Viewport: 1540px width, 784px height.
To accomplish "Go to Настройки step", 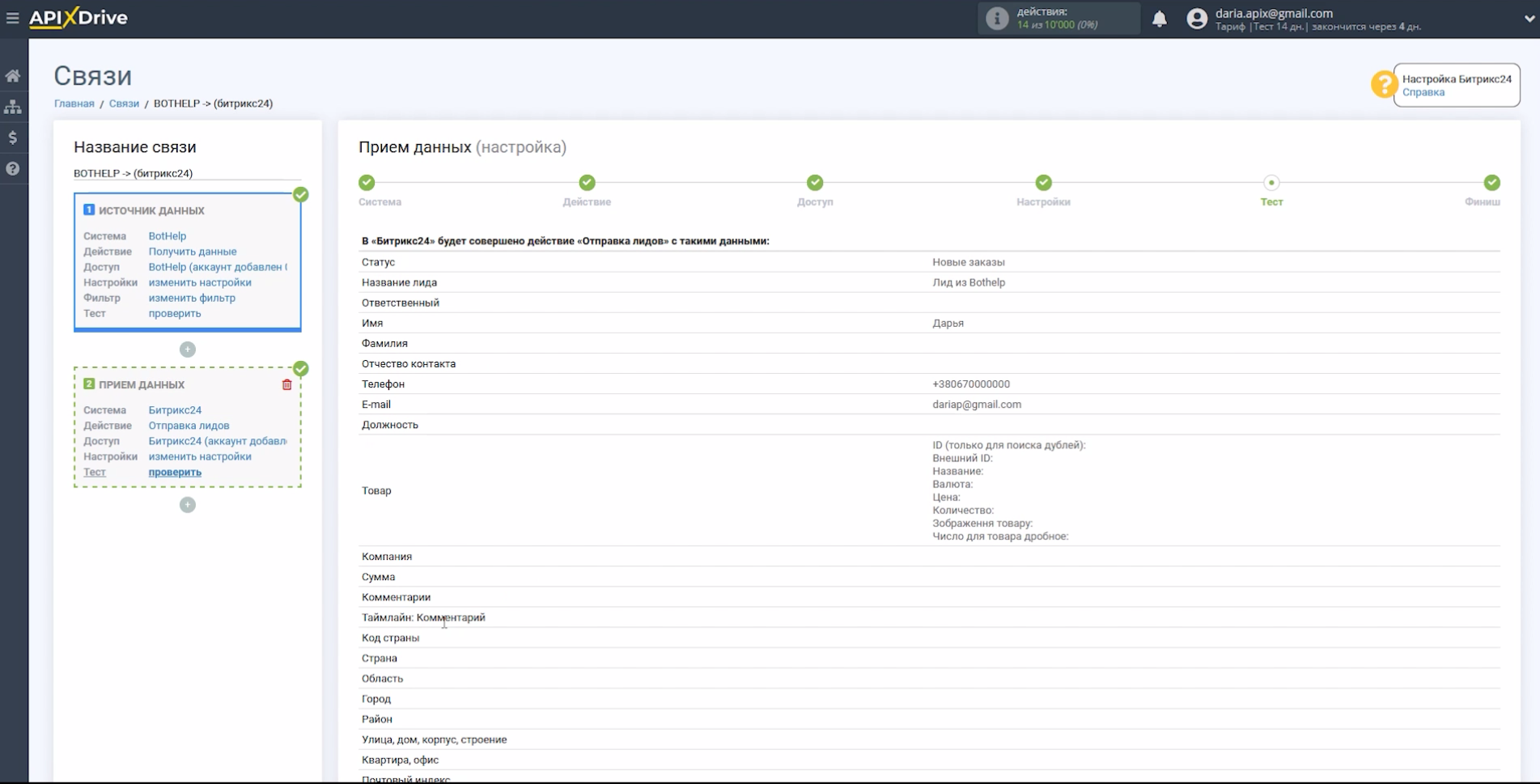I will (x=1044, y=183).
